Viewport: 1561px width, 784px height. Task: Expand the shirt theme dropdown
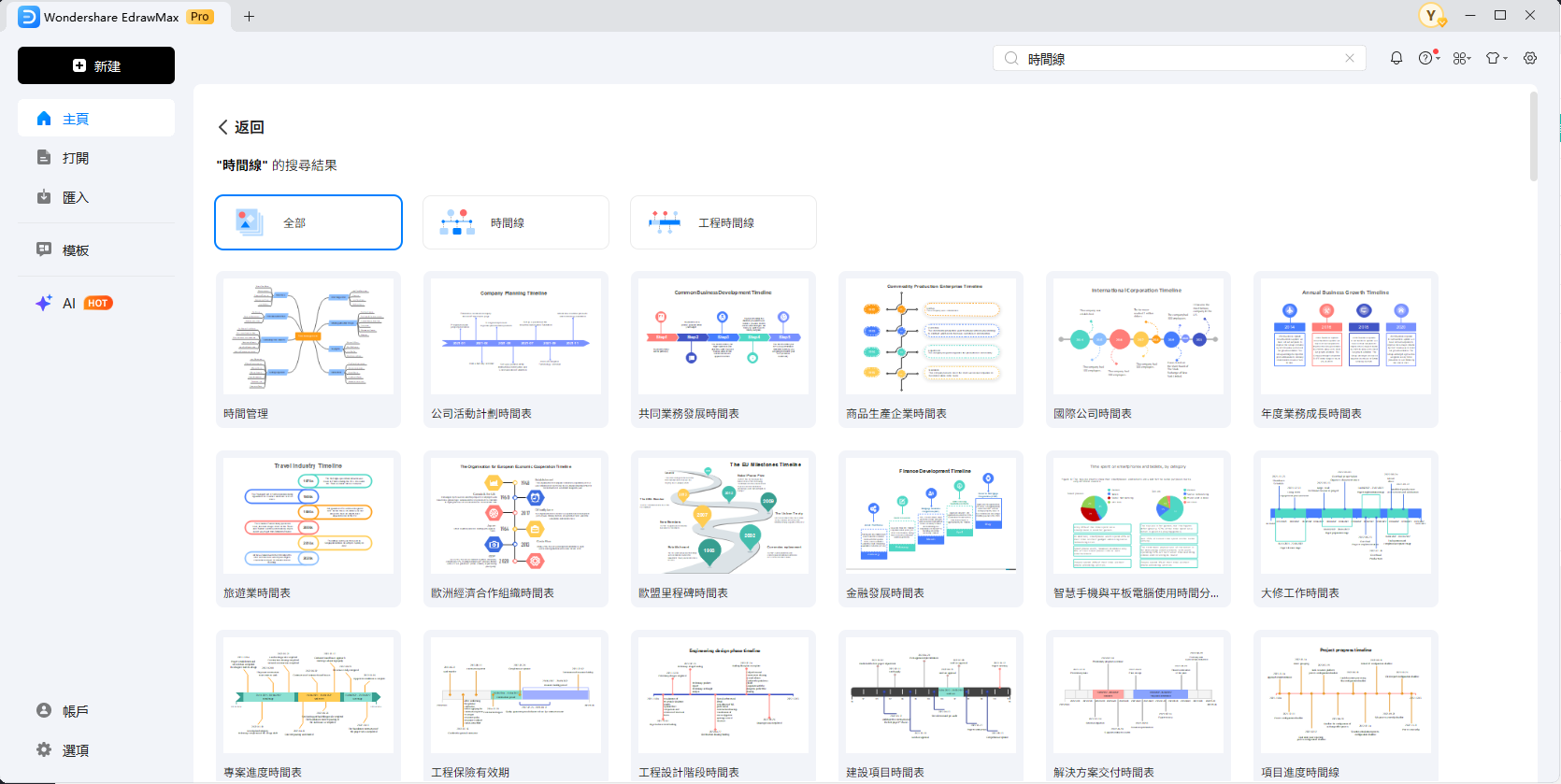pyautogui.click(x=1496, y=58)
